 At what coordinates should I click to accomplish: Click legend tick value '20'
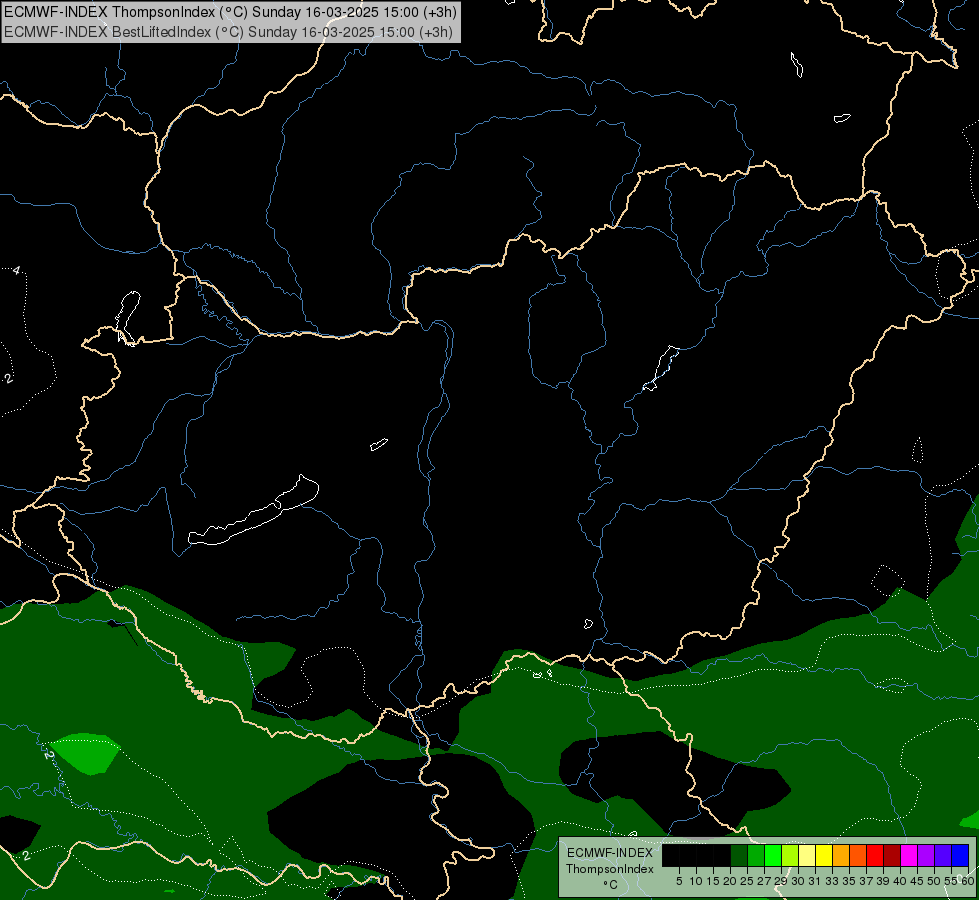730,881
